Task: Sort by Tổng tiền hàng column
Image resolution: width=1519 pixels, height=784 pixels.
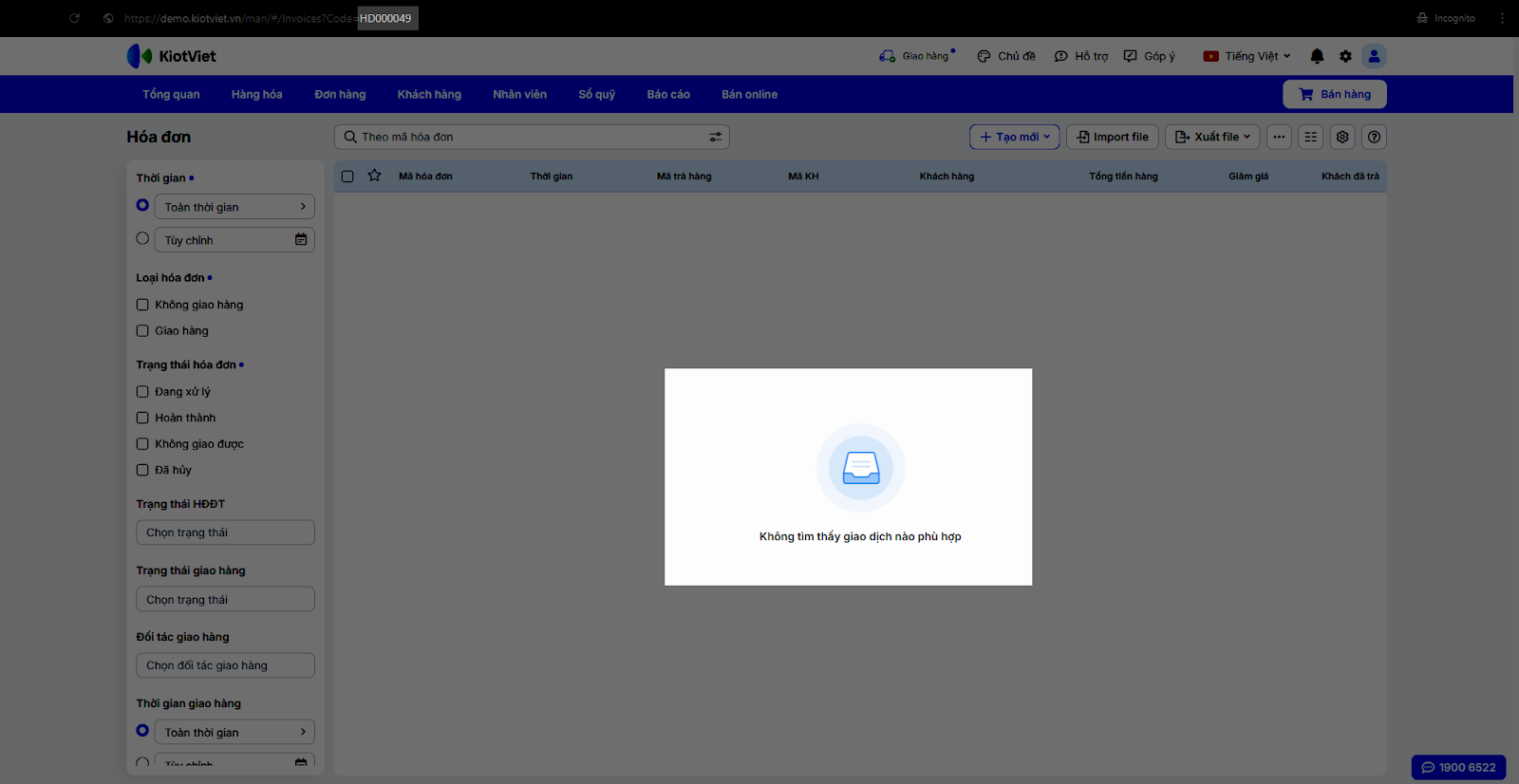Action: pos(1123,177)
